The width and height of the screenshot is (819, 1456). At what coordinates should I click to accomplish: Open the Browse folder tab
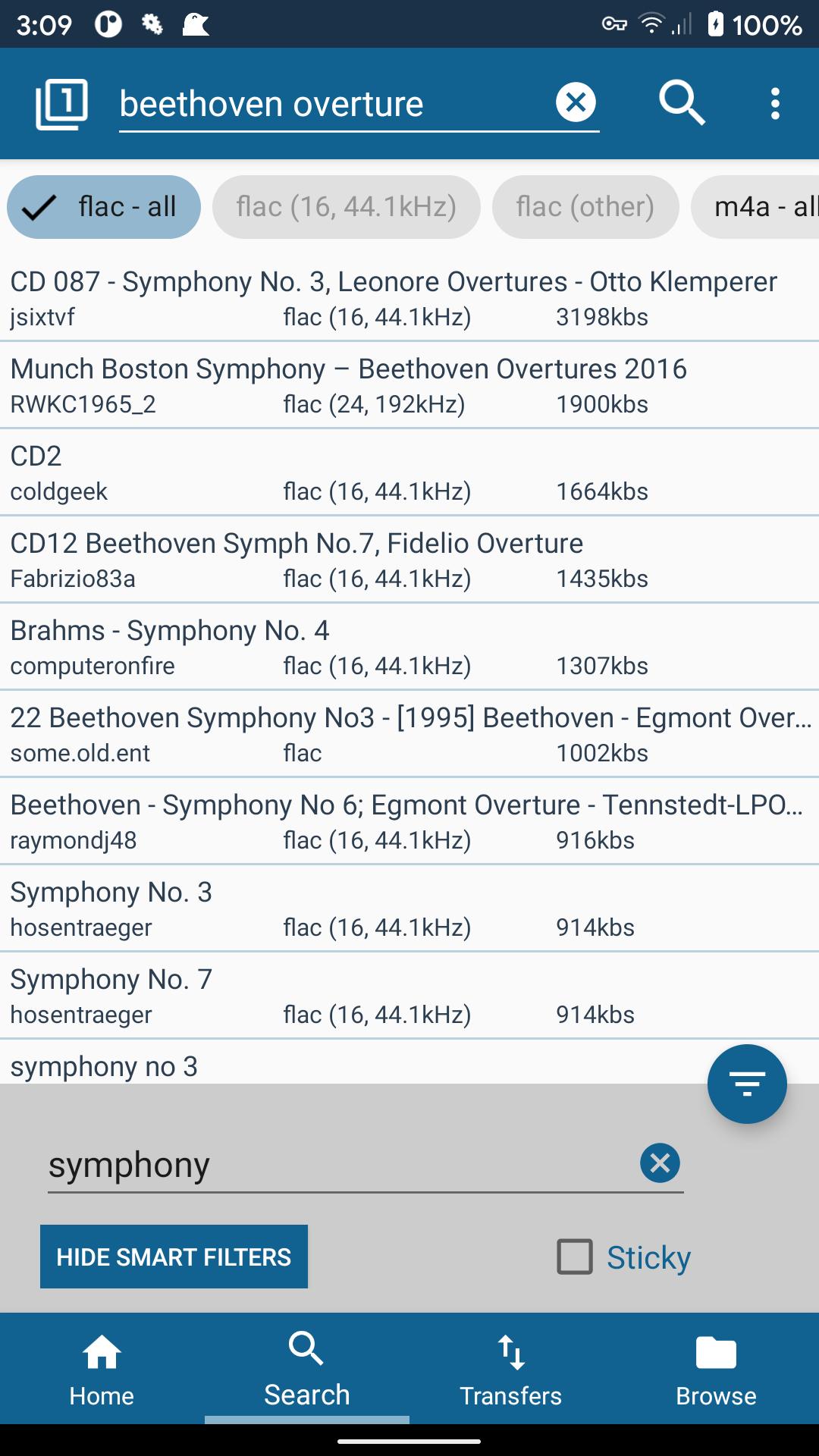[x=716, y=1369]
